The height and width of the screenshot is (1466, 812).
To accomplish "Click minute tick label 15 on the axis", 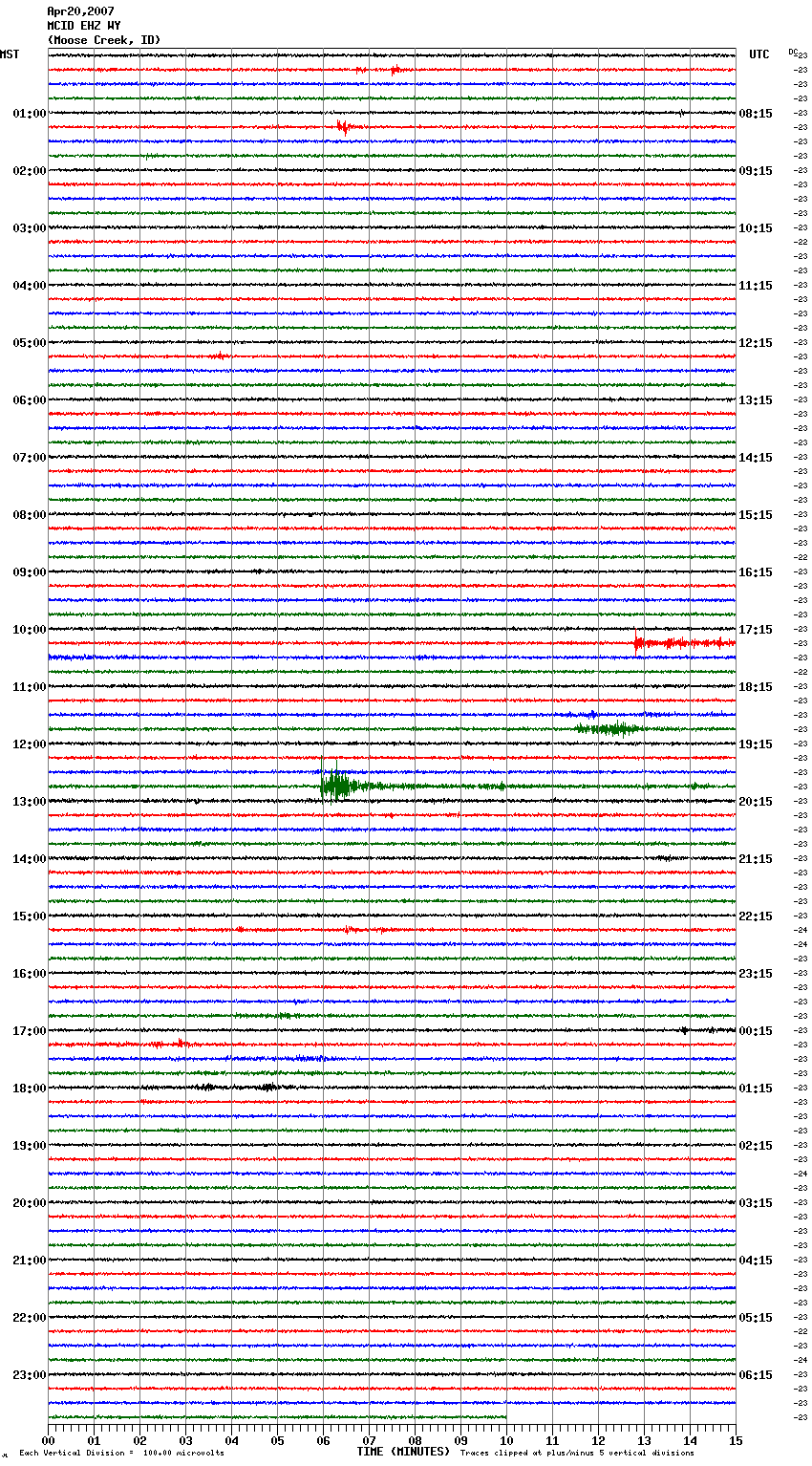I will pyautogui.click(x=736, y=1439).
